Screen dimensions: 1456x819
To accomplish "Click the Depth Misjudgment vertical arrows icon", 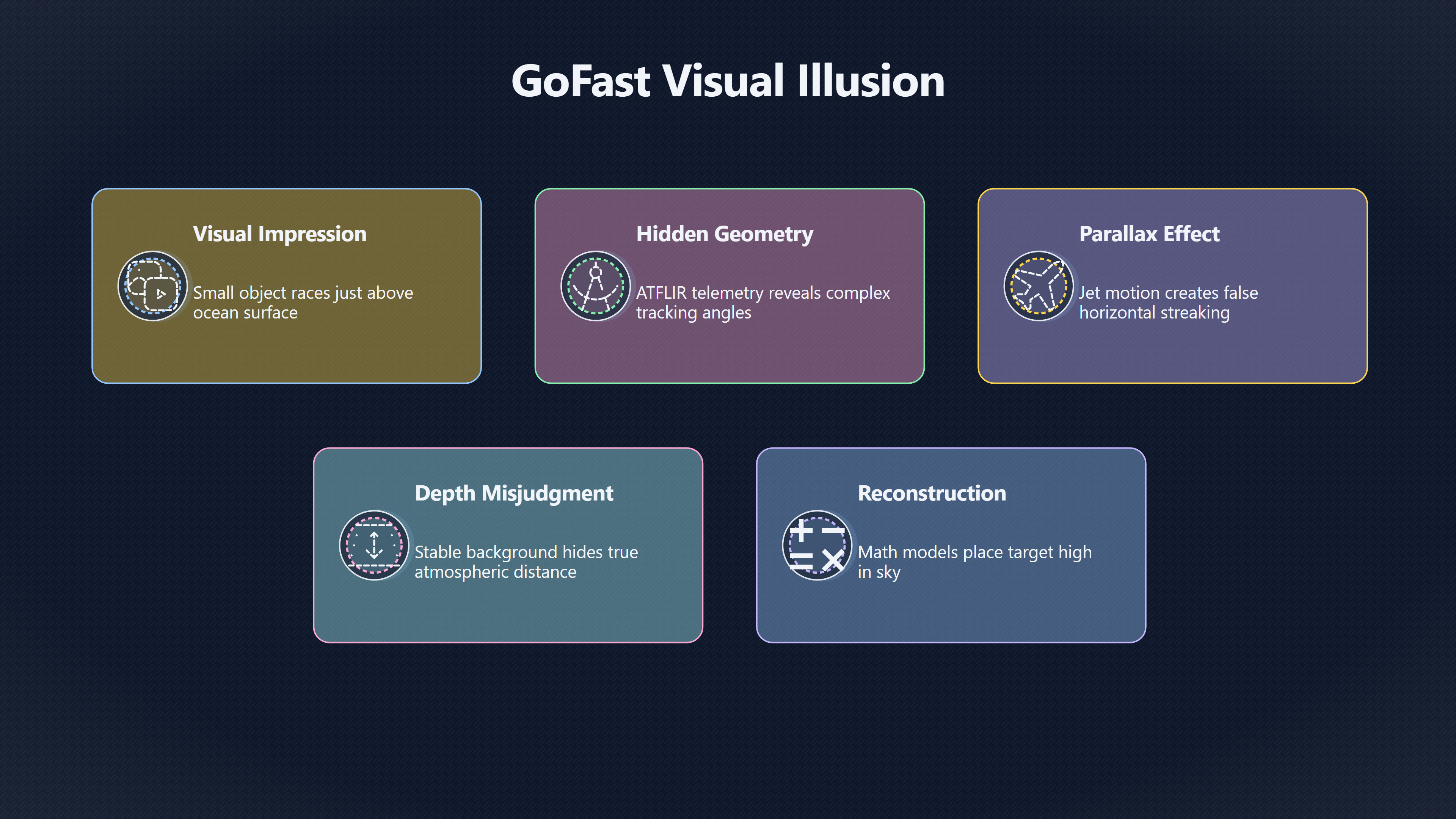I will (x=374, y=546).
